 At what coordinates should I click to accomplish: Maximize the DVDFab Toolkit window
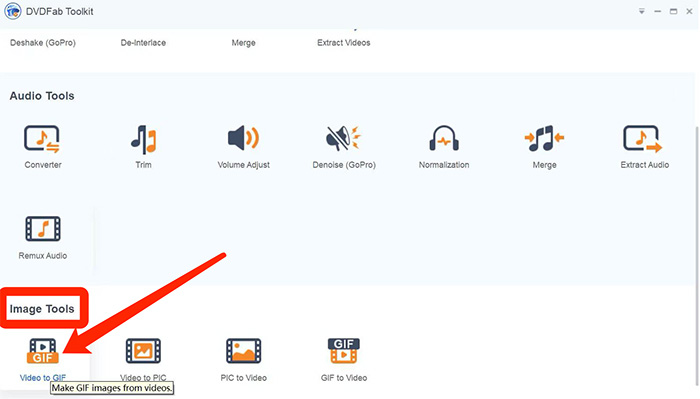(673, 11)
